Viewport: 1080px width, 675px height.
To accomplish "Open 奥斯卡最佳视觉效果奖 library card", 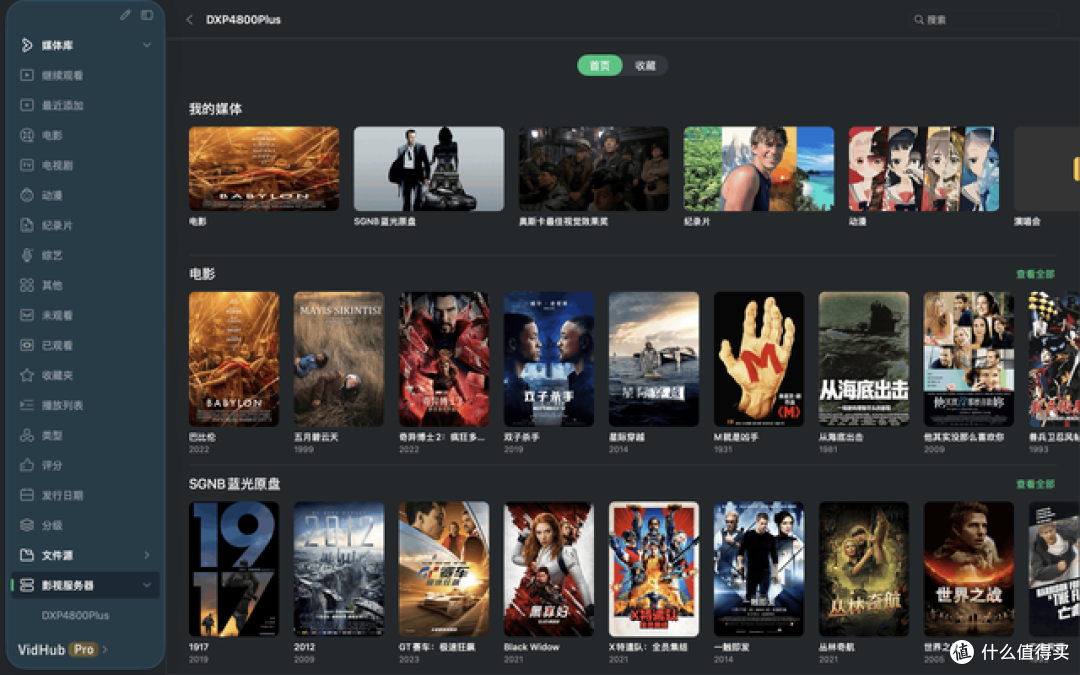I will 594,169.
